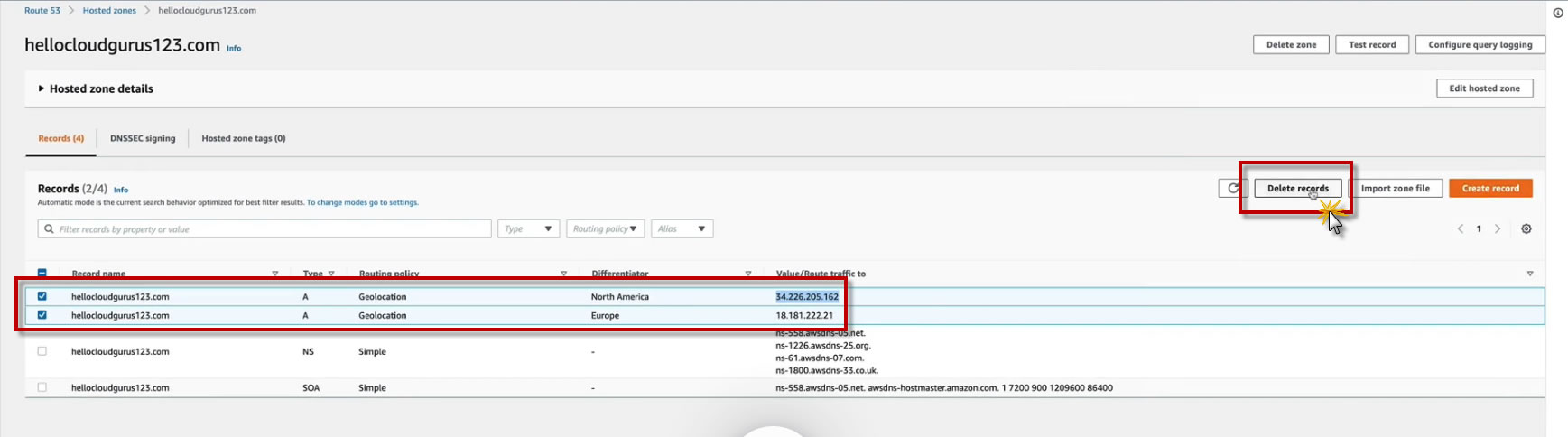Click the SOA record value text
Image resolution: width=1568 pixels, height=437 pixels.
pos(944,388)
